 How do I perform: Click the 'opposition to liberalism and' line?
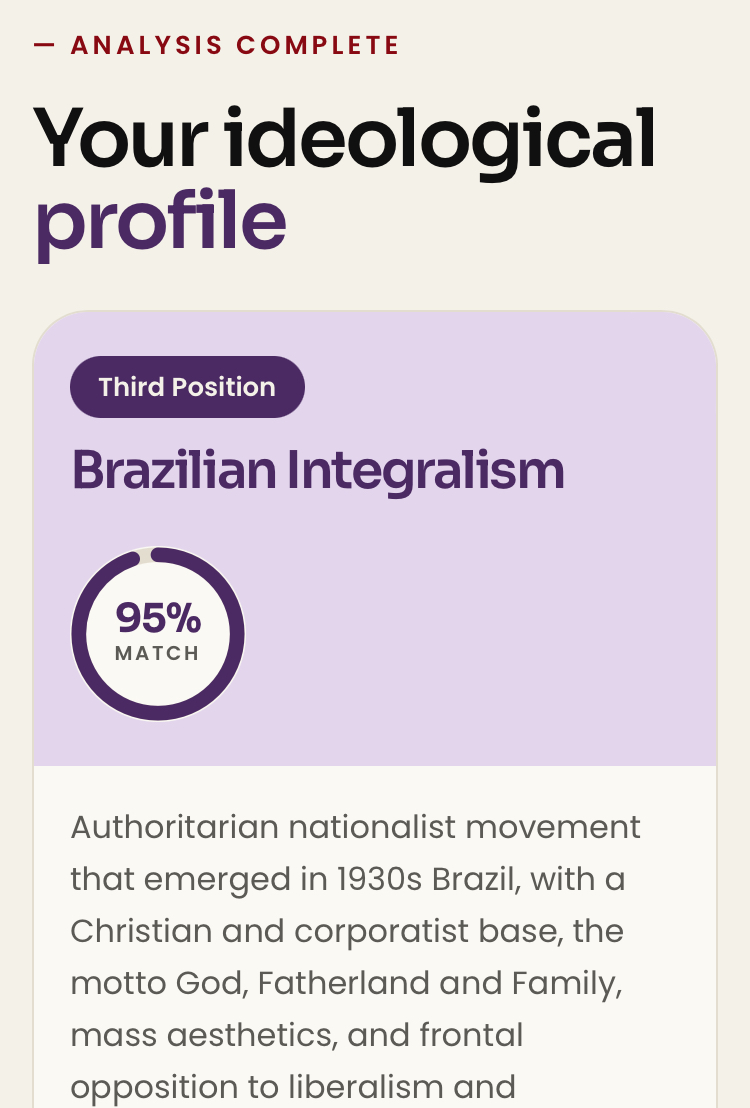[x=293, y=1088]
